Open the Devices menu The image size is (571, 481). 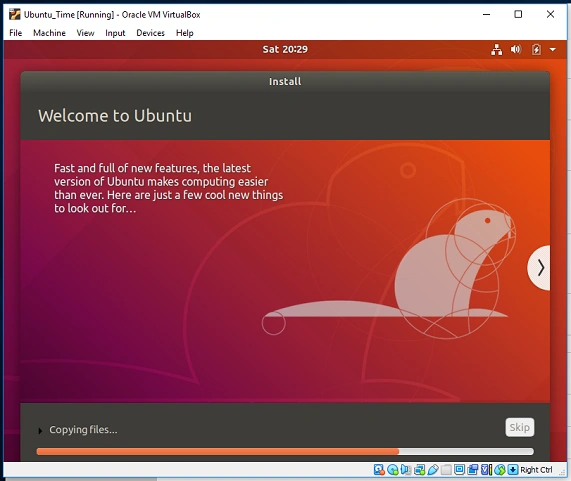point(150,33)
